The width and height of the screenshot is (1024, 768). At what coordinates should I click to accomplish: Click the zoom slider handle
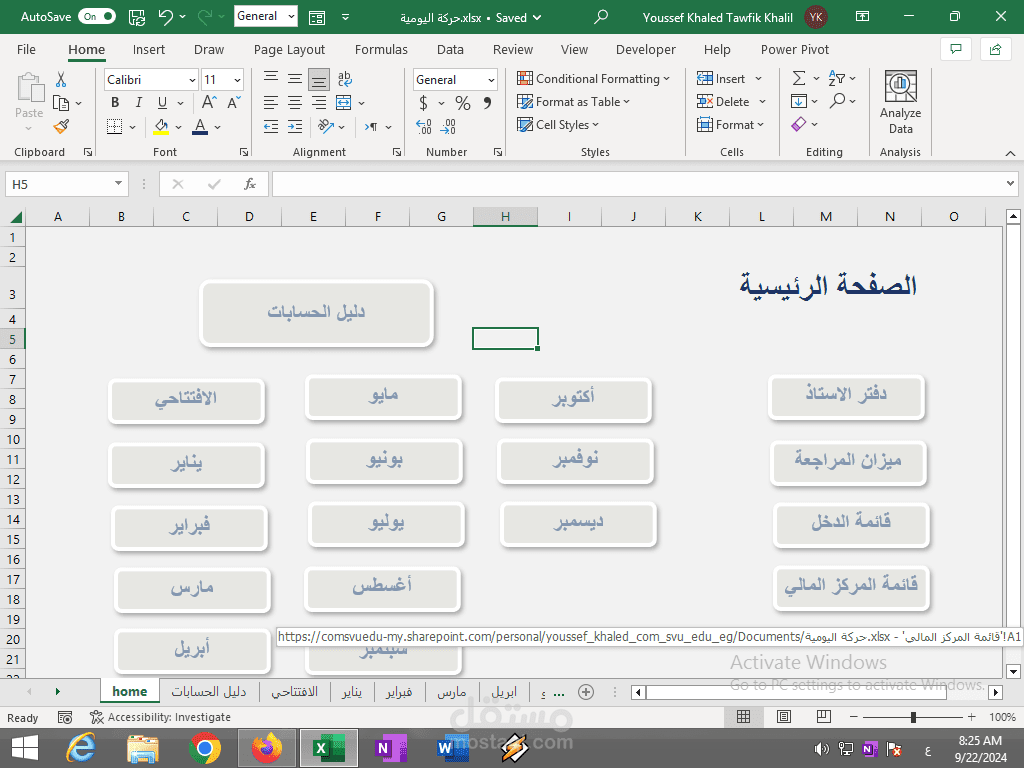(x=913, y=717)
